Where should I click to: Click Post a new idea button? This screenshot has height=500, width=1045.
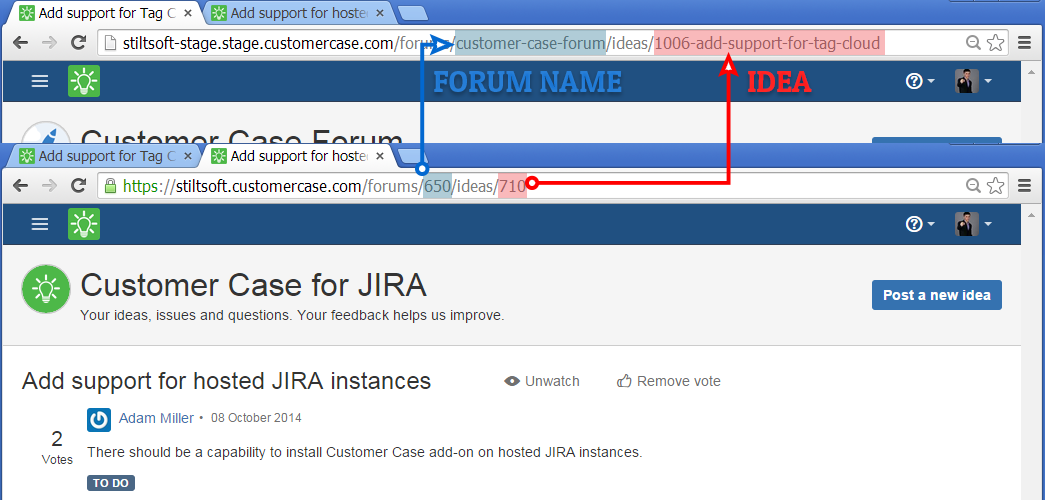point(936,295)
